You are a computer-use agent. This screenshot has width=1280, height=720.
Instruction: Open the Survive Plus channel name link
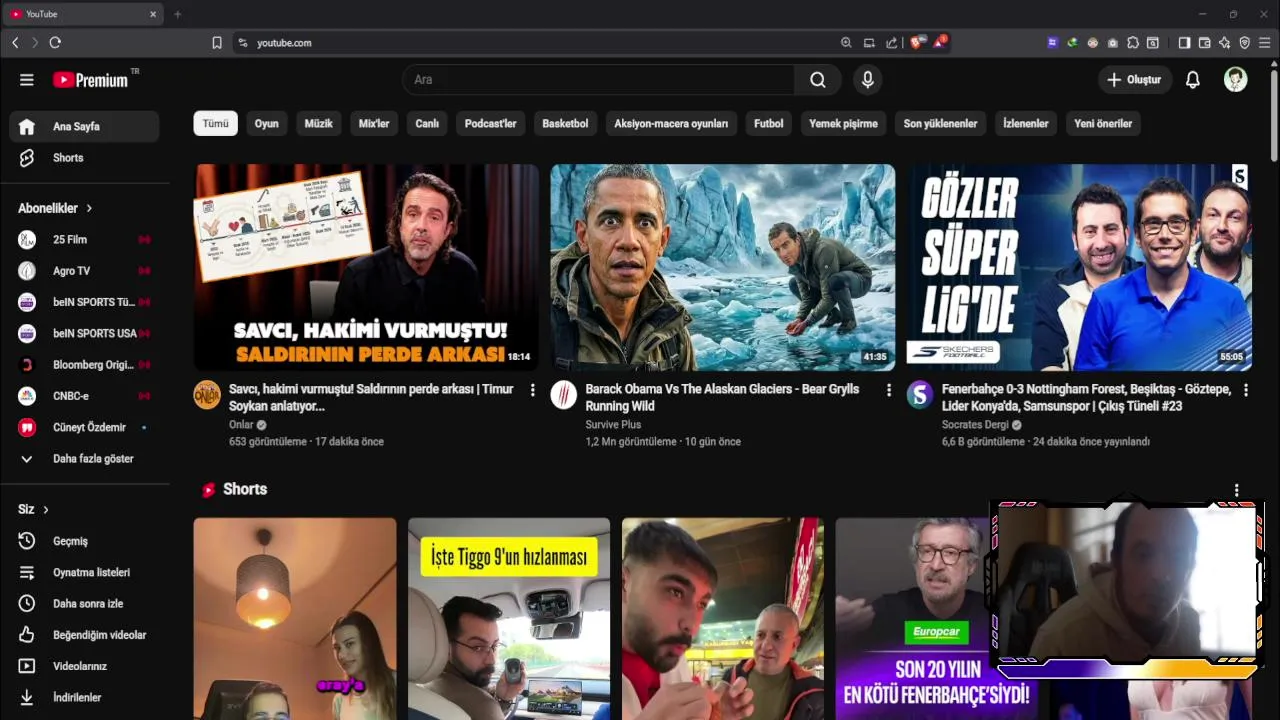[x=613, y=425]
